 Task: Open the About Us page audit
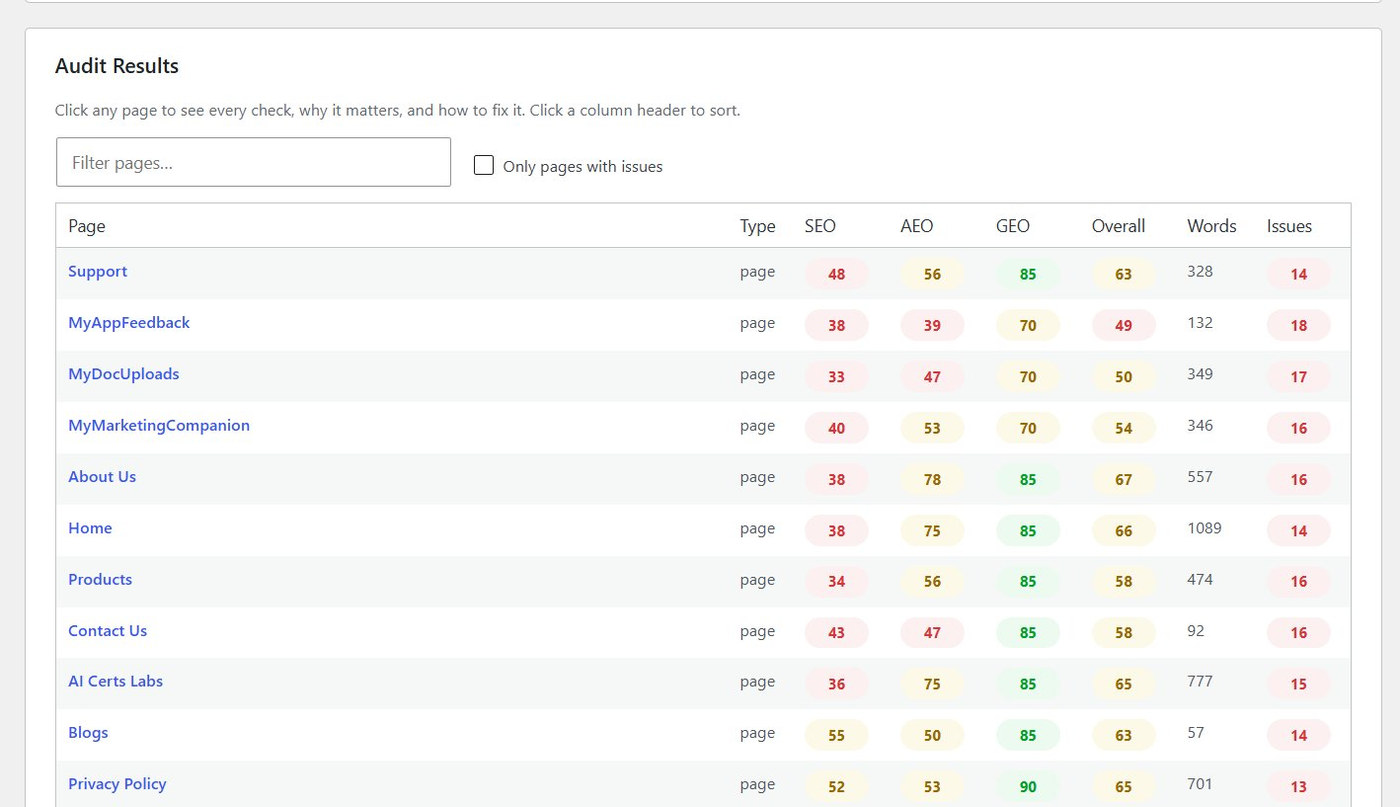tap(102, 477)
